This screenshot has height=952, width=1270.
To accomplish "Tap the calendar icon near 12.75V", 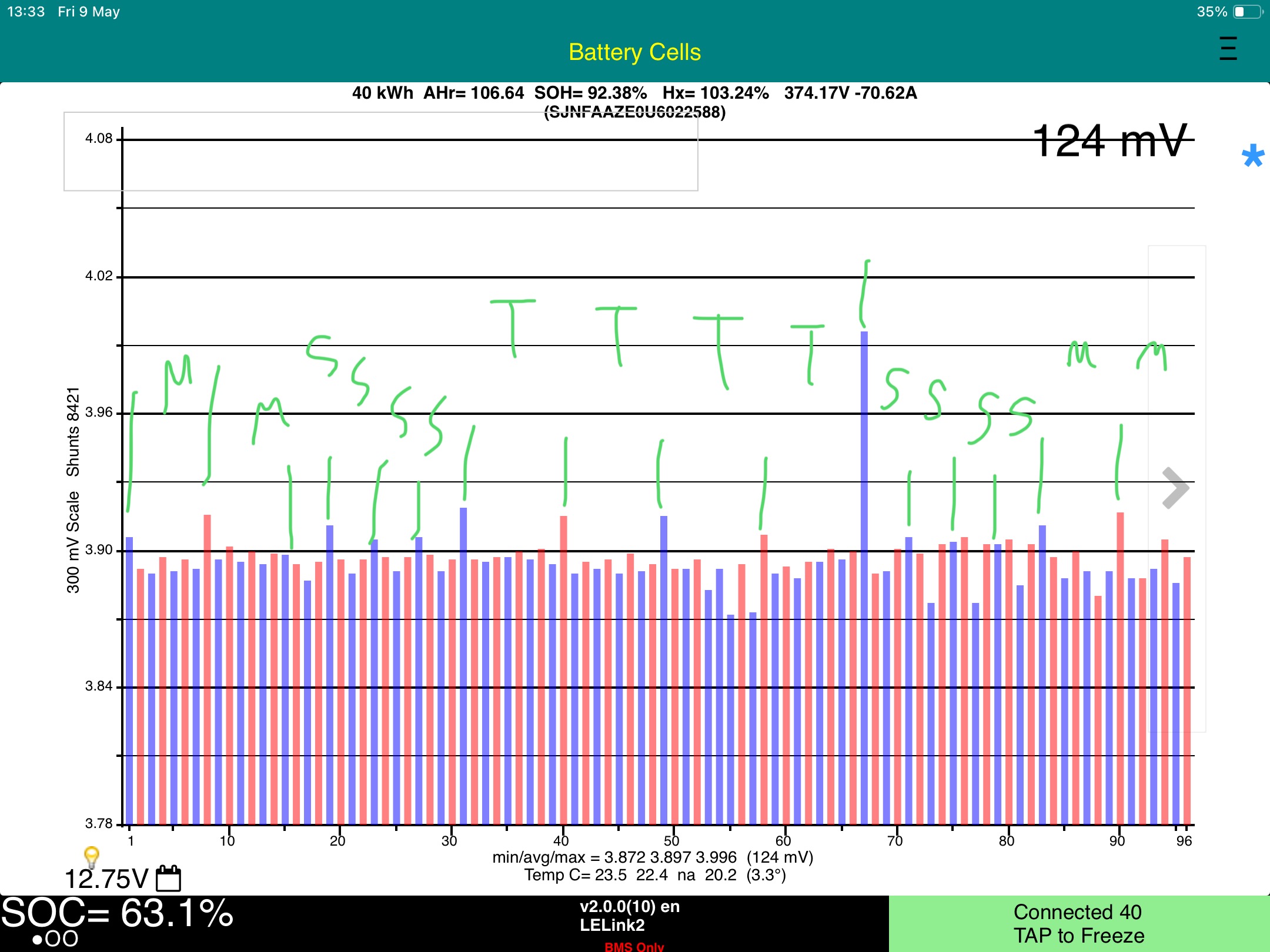I will point(168,879).
